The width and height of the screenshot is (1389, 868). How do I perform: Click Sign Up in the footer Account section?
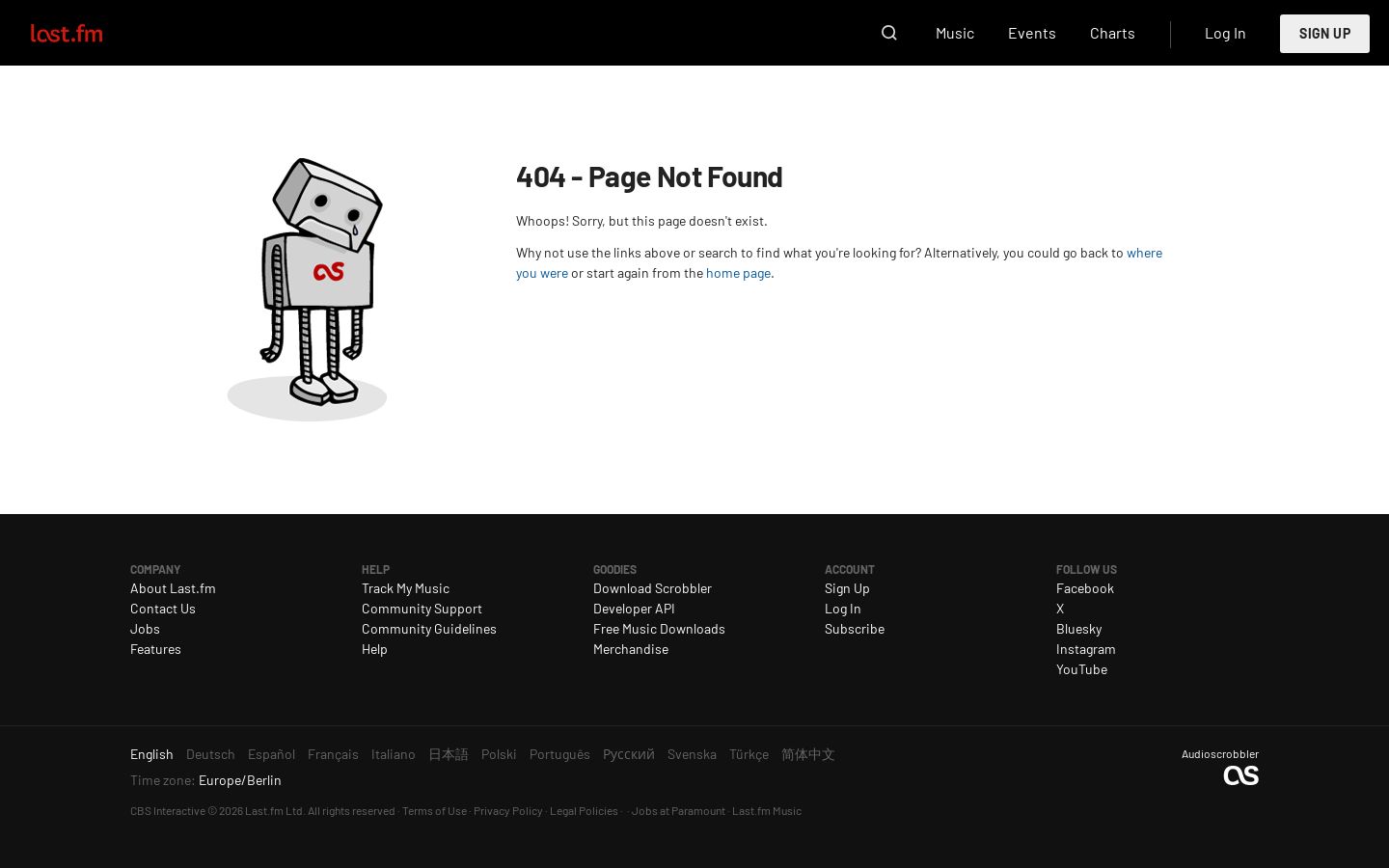[847, 588]
